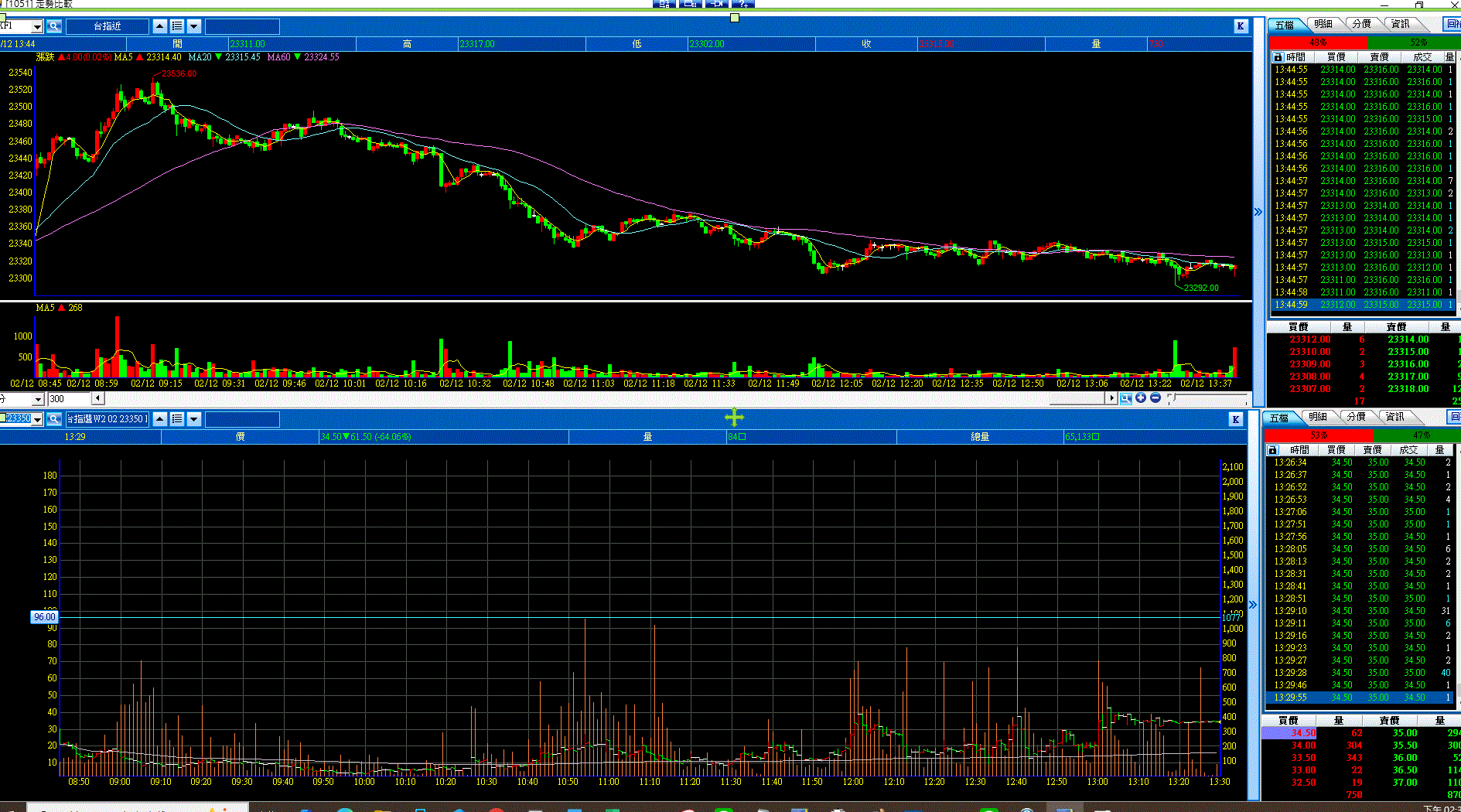This screenshot has height=812, width=1461.
Task: Click the 23536.00 high label on chart
Action: [x=179, y=74]
